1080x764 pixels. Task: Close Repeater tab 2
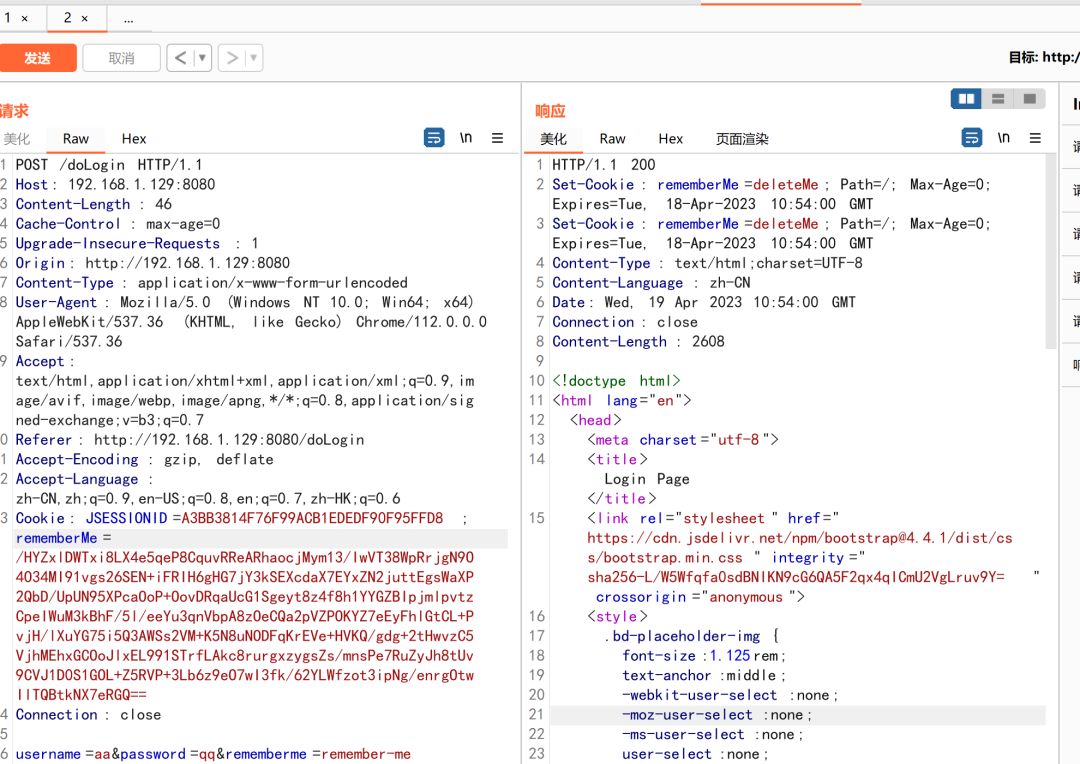tap(85, 19)
